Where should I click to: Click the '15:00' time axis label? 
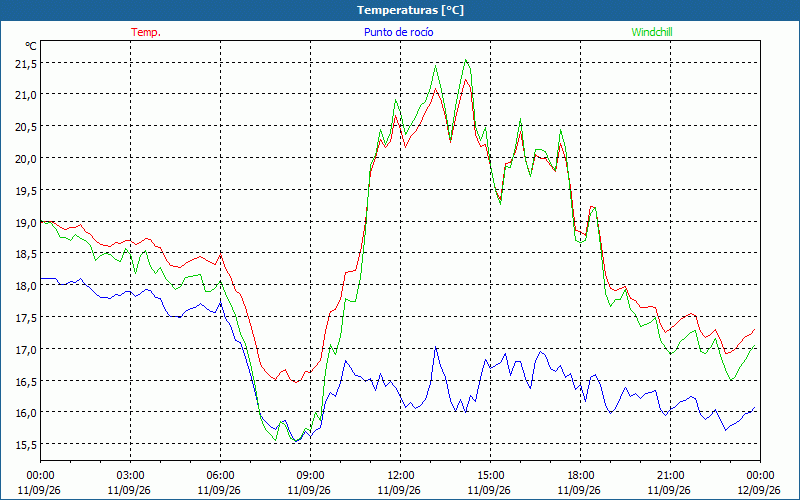(490, 476)
